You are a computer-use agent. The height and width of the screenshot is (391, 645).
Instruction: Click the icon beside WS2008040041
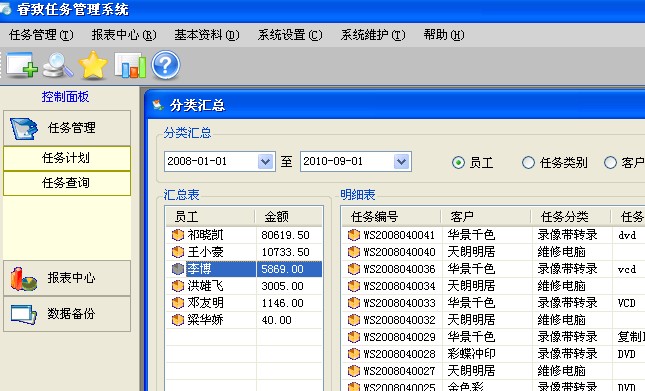click(x=354, y=235)
